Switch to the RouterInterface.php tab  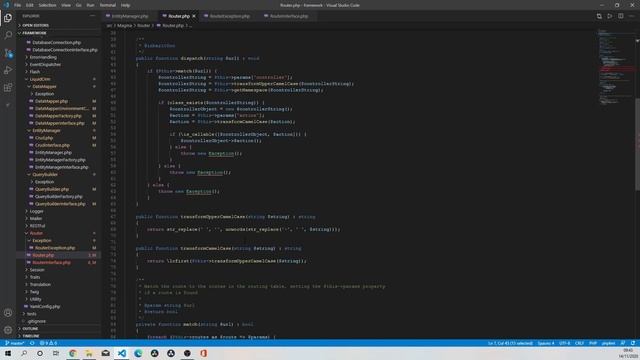pos(289,16)
